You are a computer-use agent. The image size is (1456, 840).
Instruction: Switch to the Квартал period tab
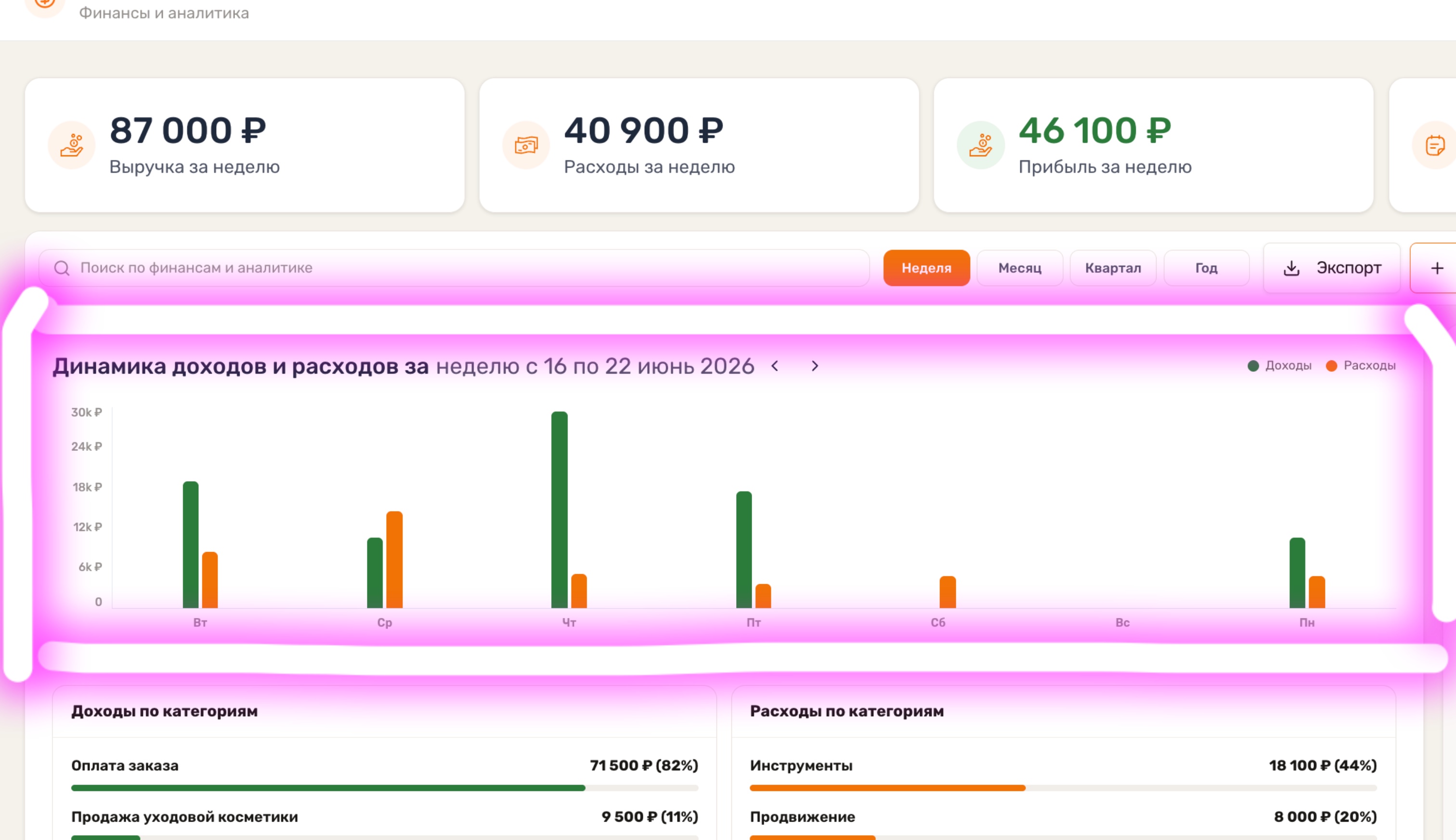(1114, 268)
